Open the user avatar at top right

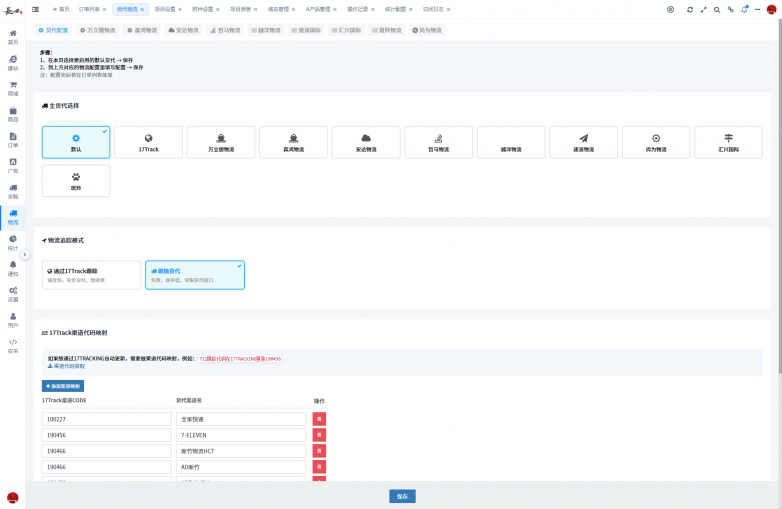[771, 9]
